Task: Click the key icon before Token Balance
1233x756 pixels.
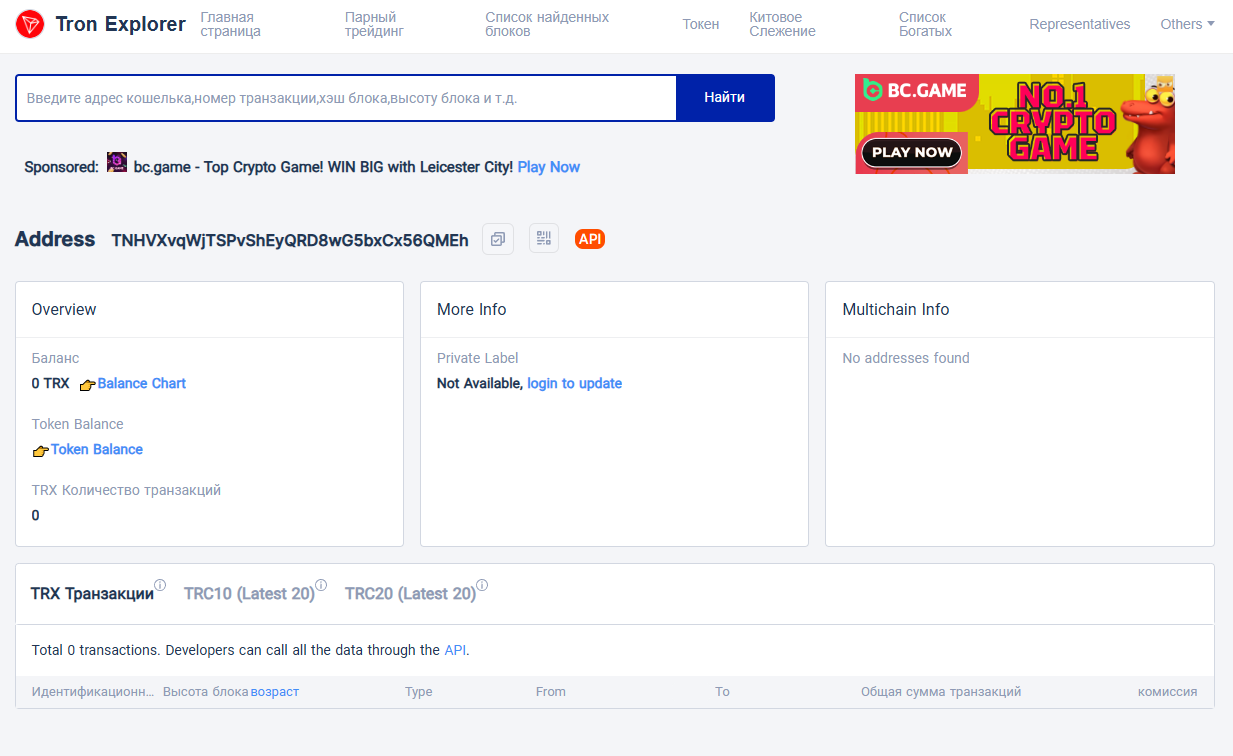Action: [40, 450]
